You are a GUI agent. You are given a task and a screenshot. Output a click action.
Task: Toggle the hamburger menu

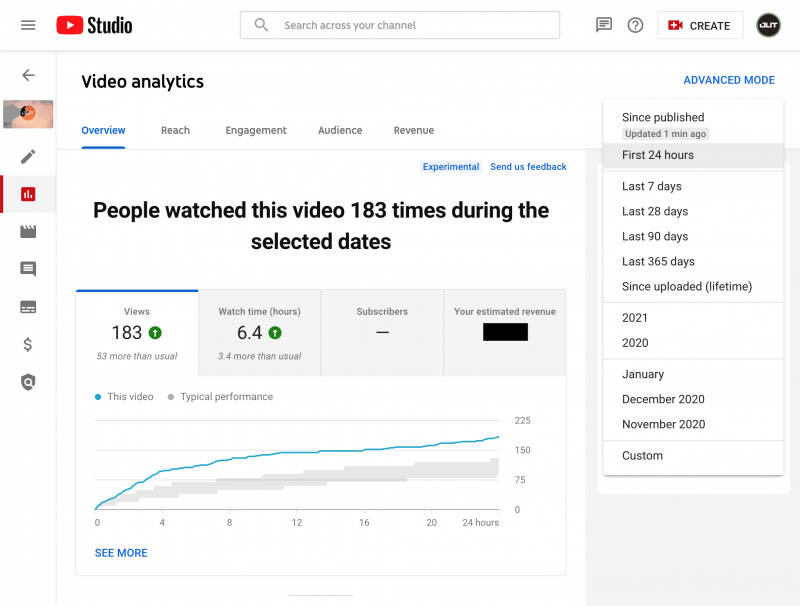pyautogui.click(x=28, y=25)
